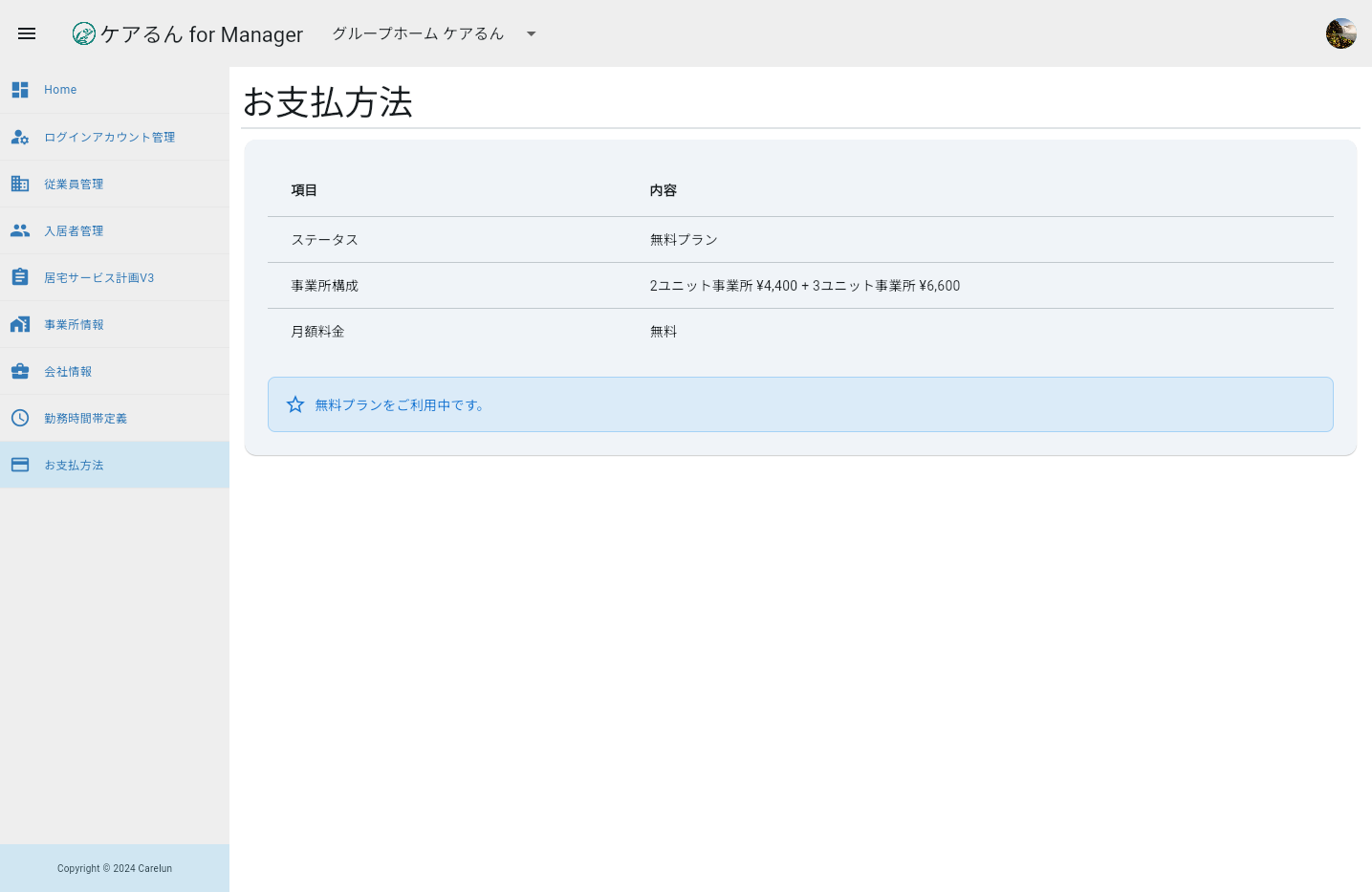This screenshot has width=1372, height=892.
Task: Open the Home menu item
Action: click(x=60, y=89)
